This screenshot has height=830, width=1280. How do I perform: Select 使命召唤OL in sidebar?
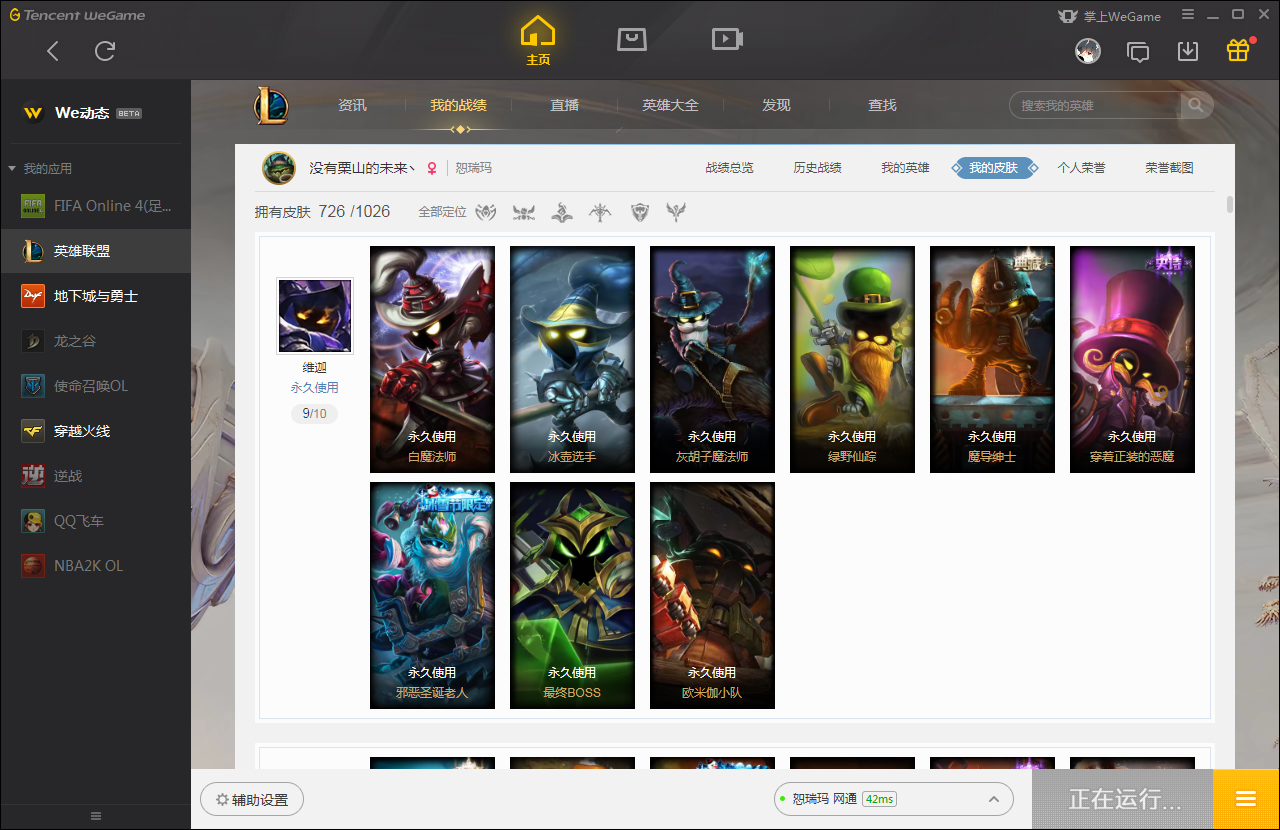point(95,386)
